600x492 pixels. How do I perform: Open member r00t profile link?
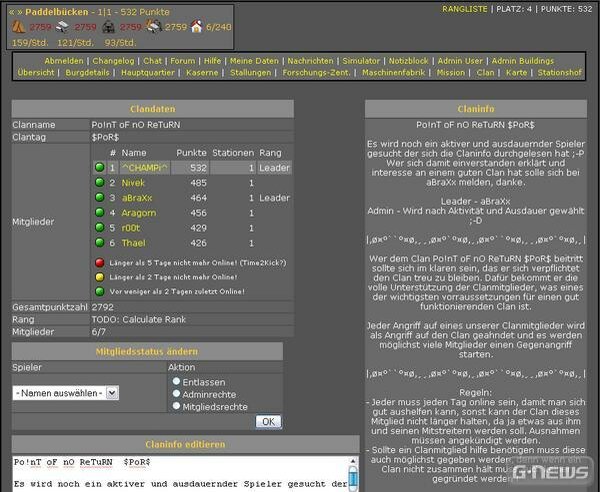click(x=130, y=228)
